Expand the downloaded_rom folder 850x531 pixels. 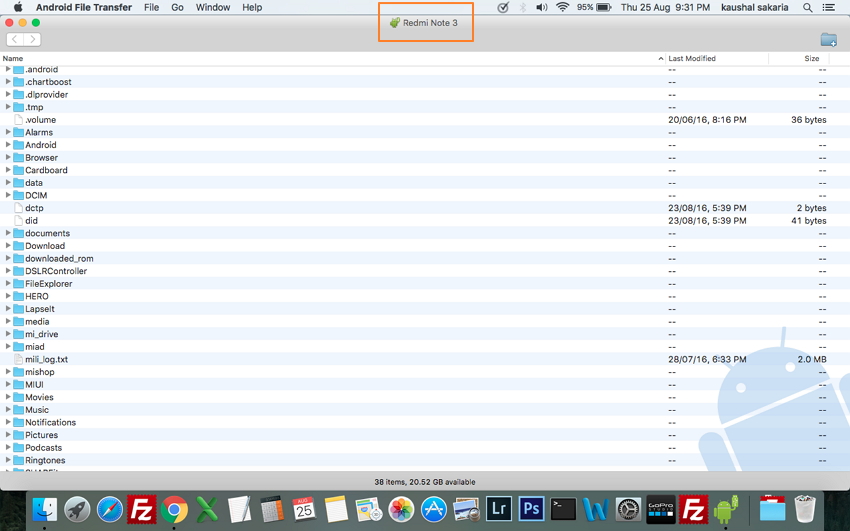8,258
